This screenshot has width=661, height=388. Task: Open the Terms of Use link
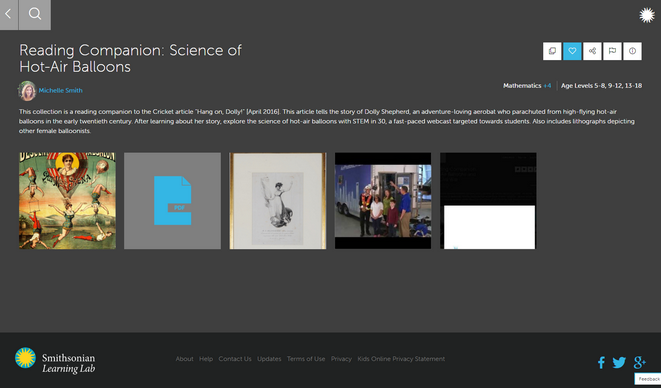click(306, 359)
